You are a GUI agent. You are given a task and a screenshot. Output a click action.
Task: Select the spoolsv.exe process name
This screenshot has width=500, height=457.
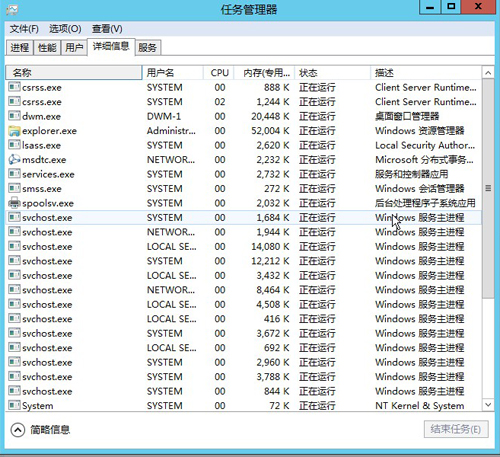(x=48, y=203)
